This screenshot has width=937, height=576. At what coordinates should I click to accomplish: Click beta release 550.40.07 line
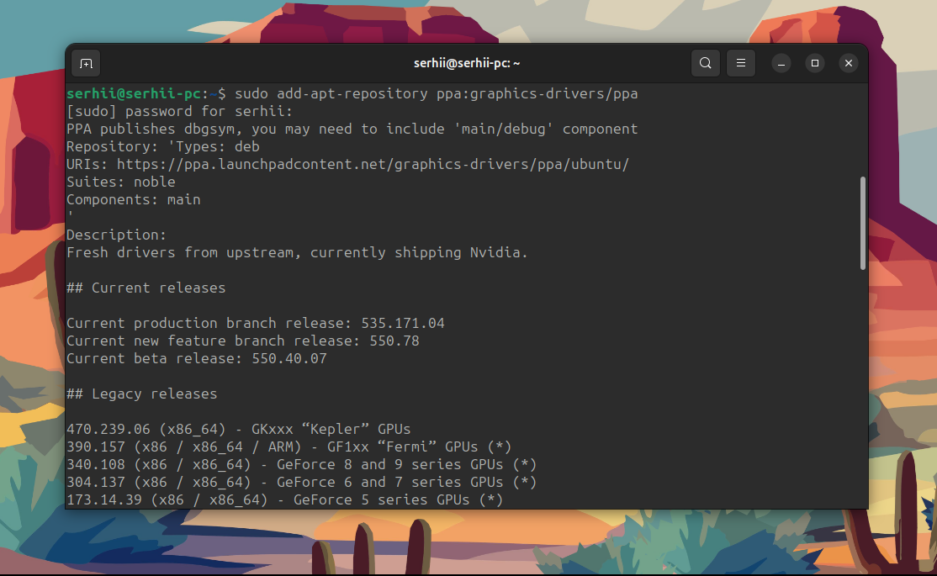tap(197, 359)
